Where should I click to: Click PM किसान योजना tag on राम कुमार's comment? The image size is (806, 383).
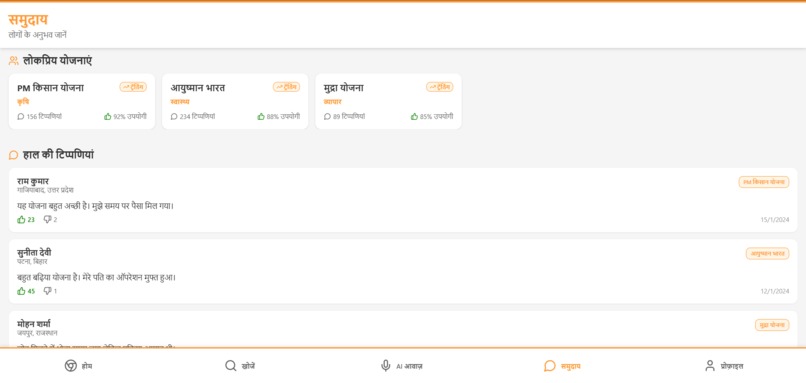[x=764, y=182]
